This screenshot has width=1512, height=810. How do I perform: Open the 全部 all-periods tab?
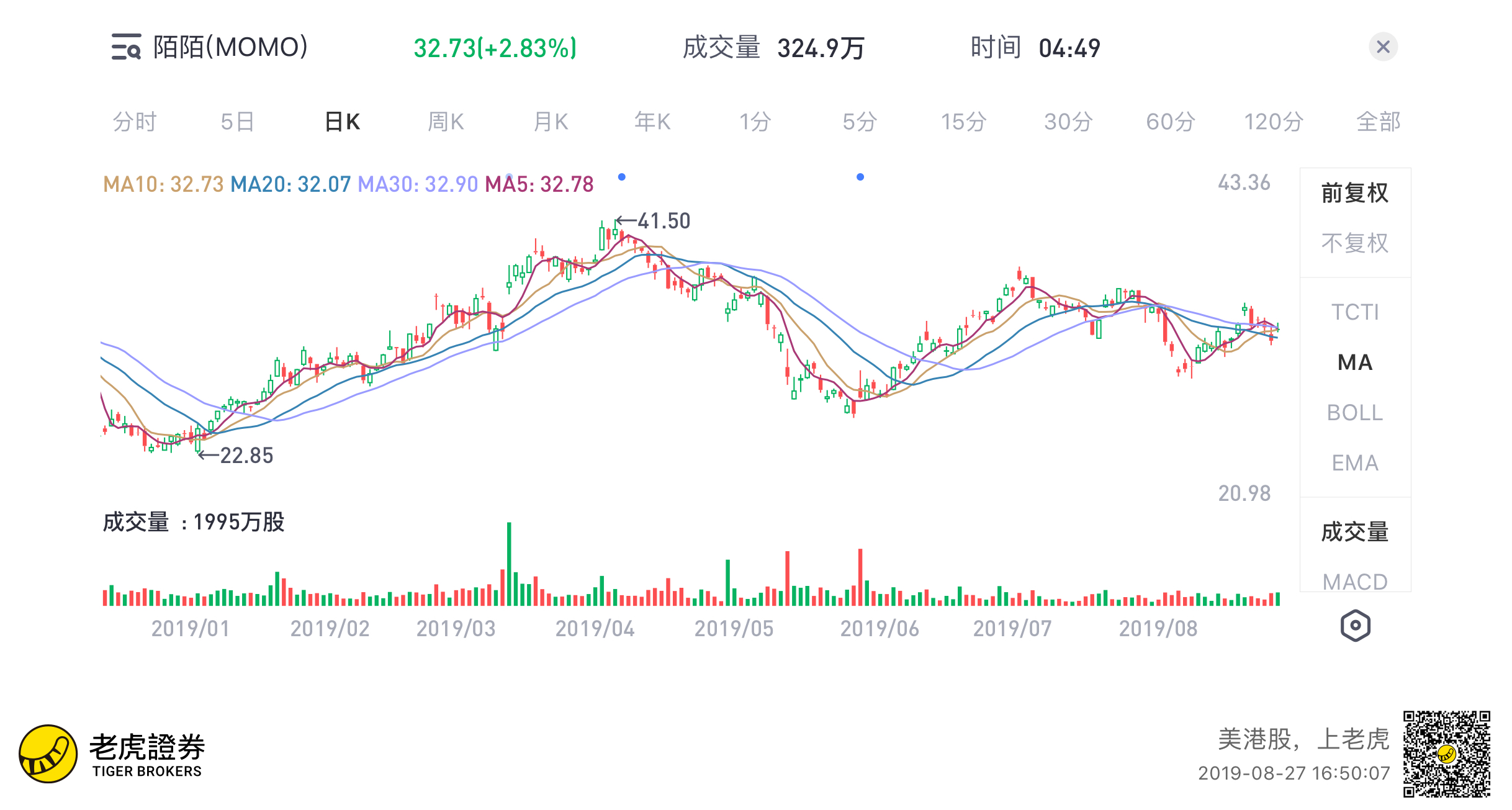pos(1378,122)
